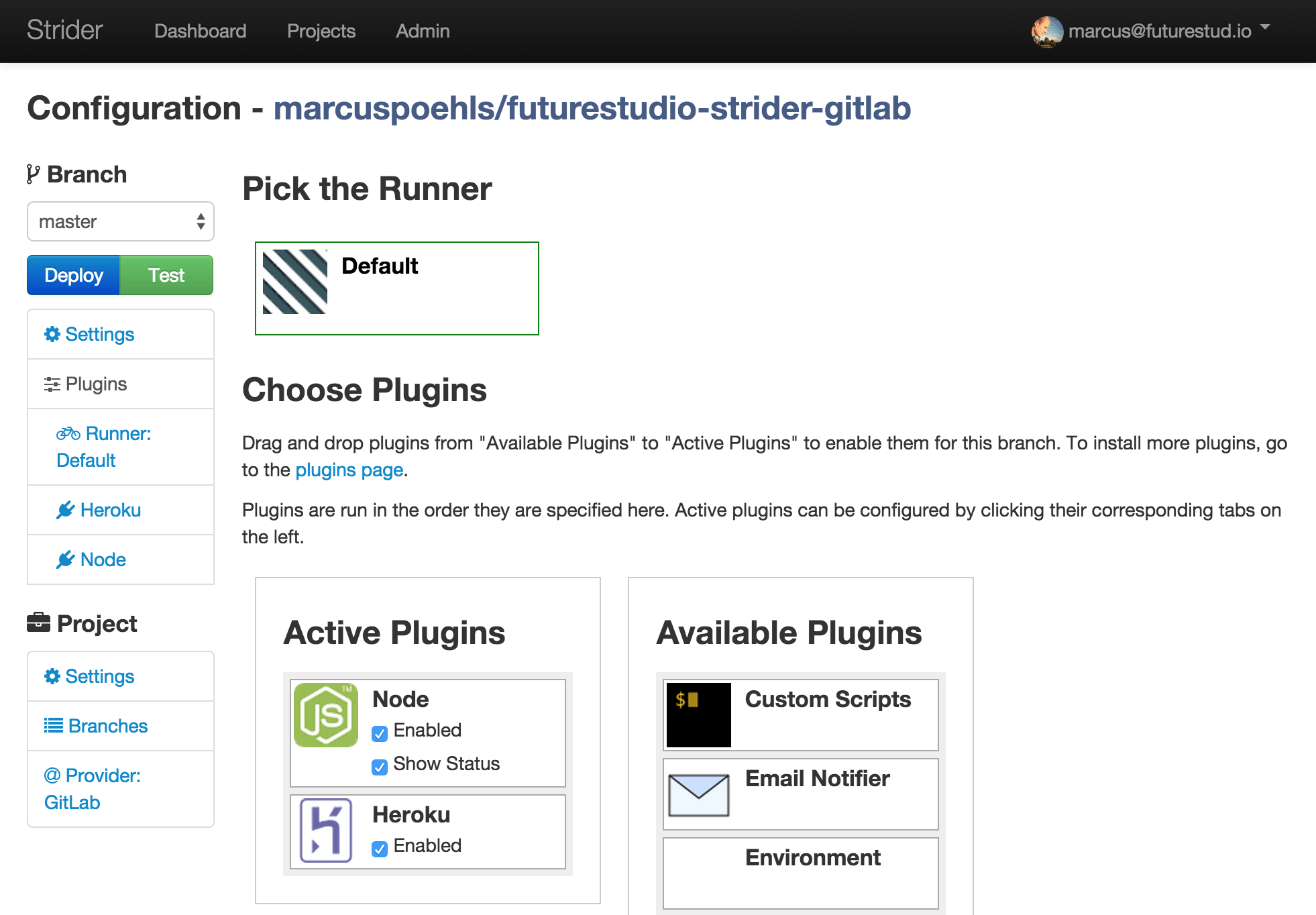Click the Branch fork icon

tap(33, 174)
